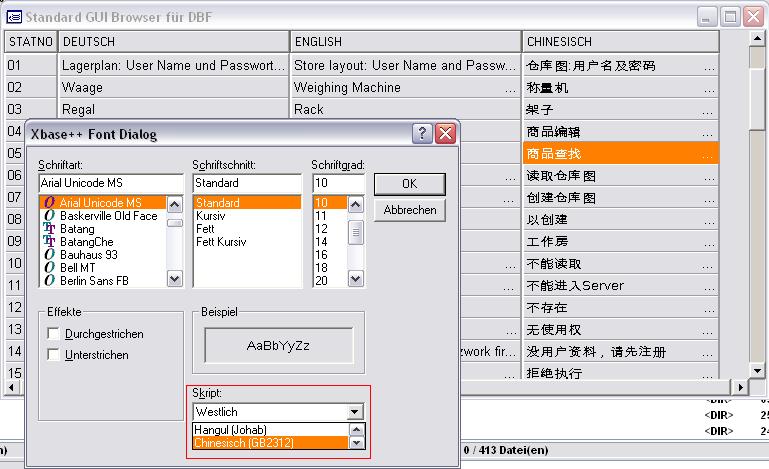This screenshot has height=469, width=769.
Task: Click the help question mark button in Font Dialog
Action: (422, 134)
